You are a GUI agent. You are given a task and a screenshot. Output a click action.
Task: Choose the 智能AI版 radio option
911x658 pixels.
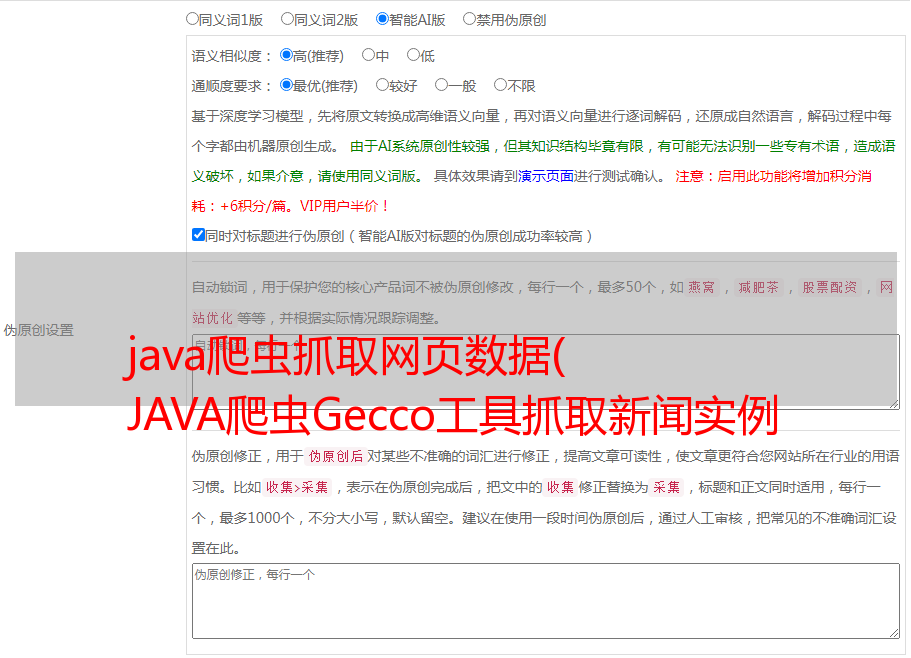click(382, 19)
